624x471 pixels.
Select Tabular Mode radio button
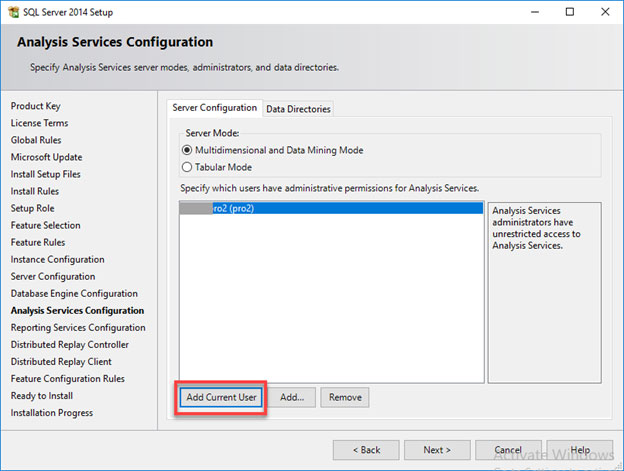pos(187,167)
